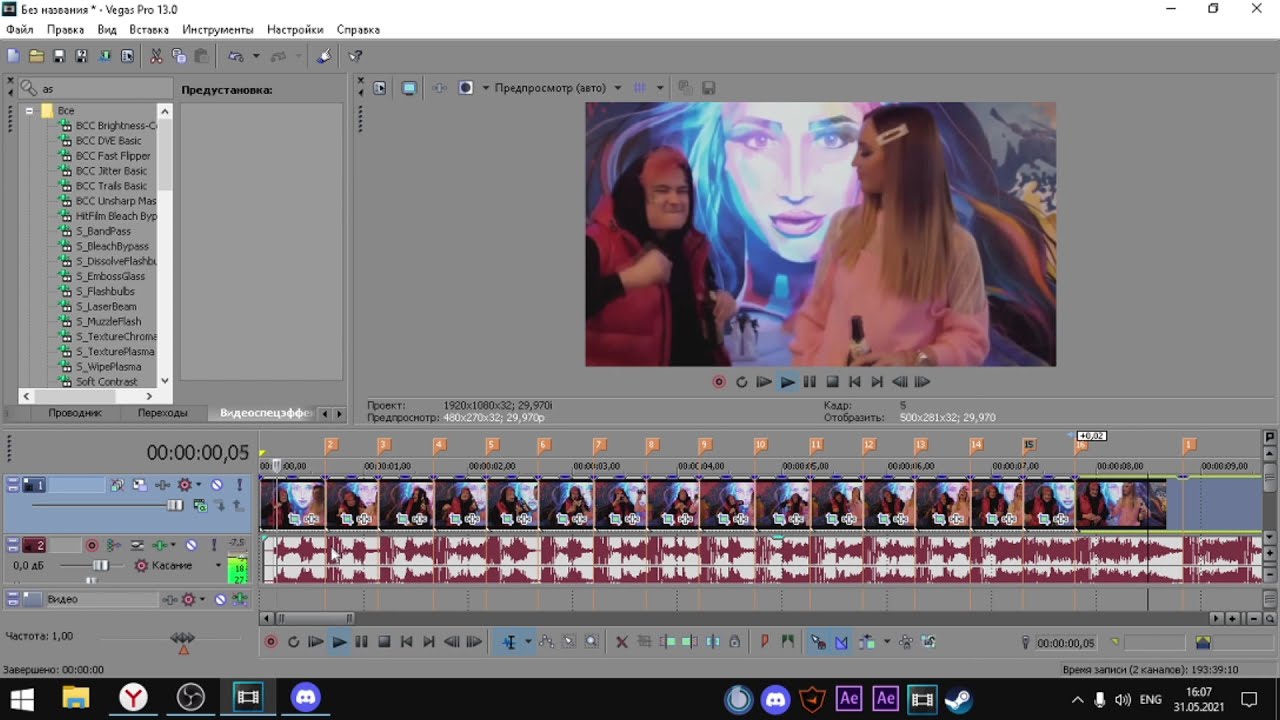
Task: Open the preview overlays grid dropdown arrow
Action: pos(660,88)
